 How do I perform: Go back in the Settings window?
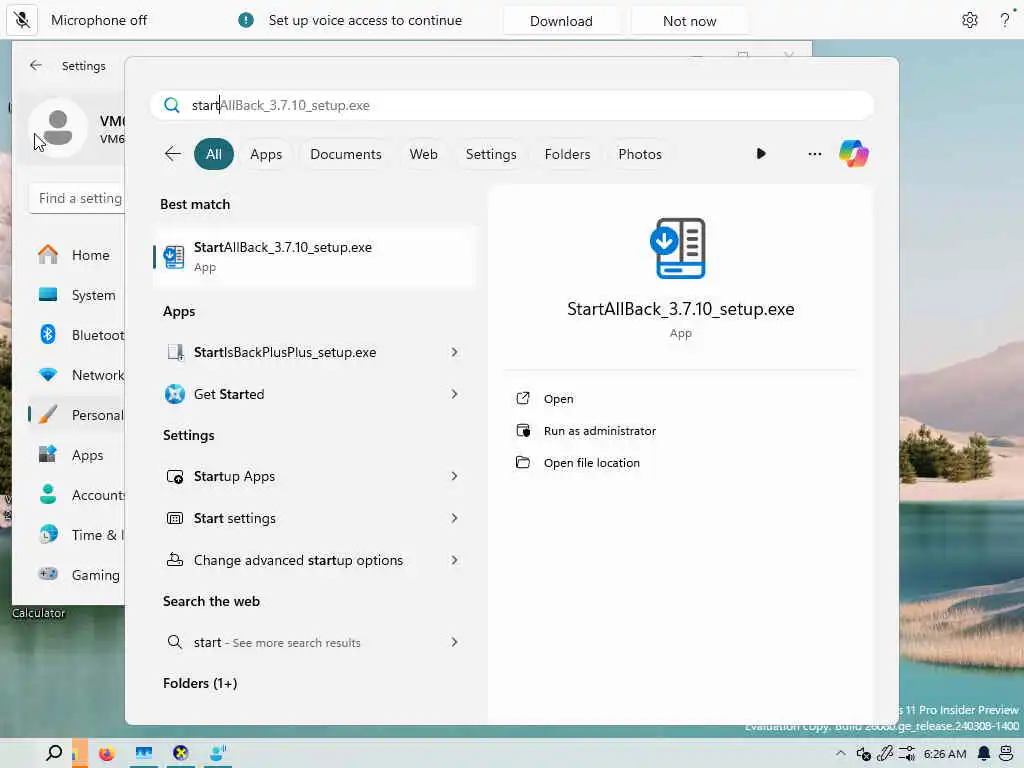click(x=36, y=65)
